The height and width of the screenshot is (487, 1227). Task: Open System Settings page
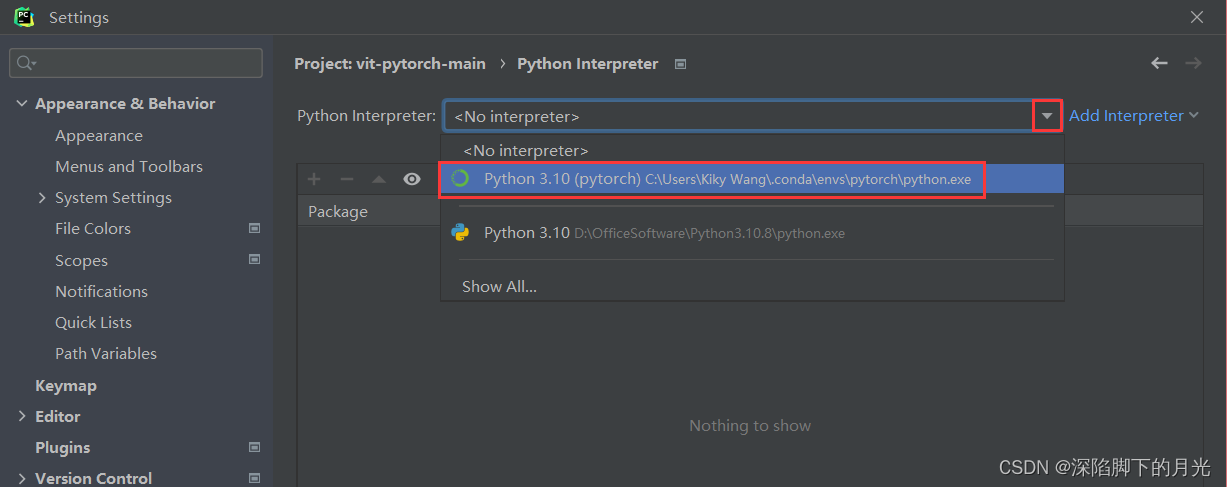coord(113,198)
